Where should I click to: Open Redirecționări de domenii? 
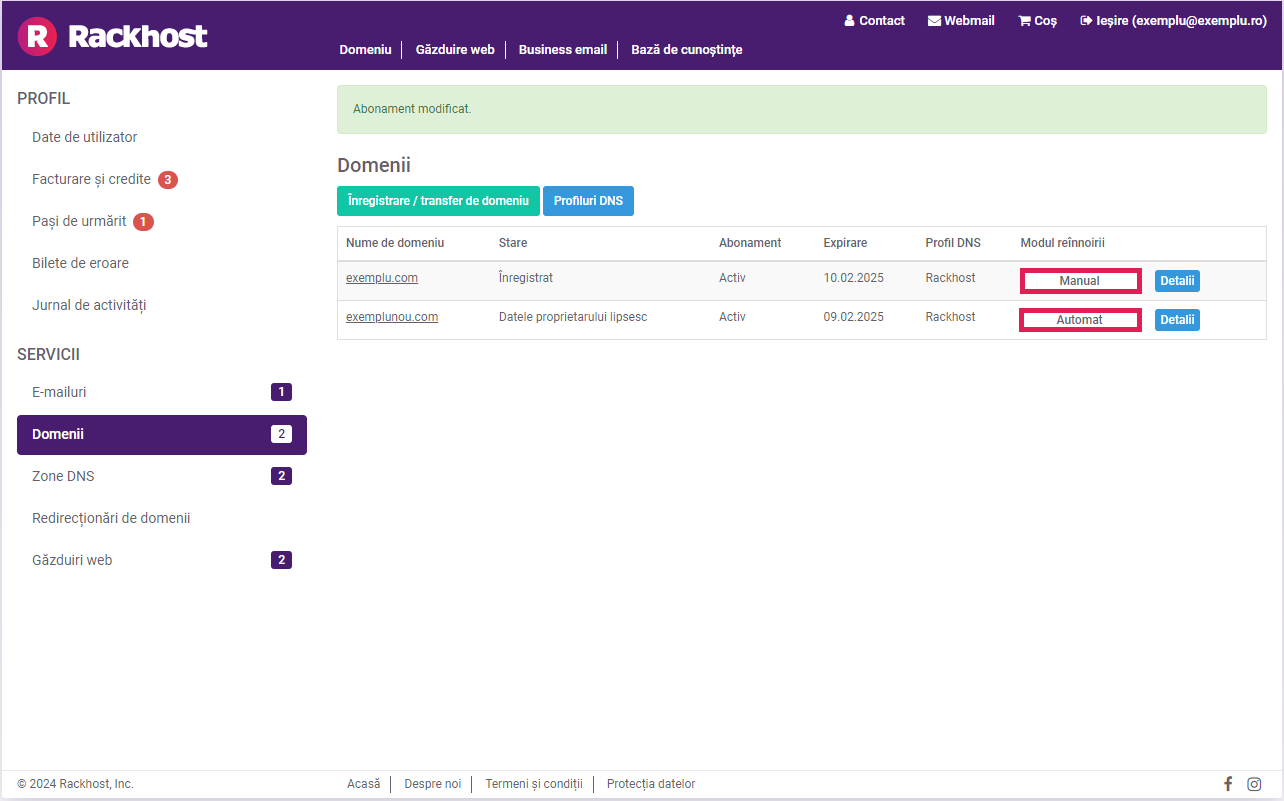(x=111, y=518)
